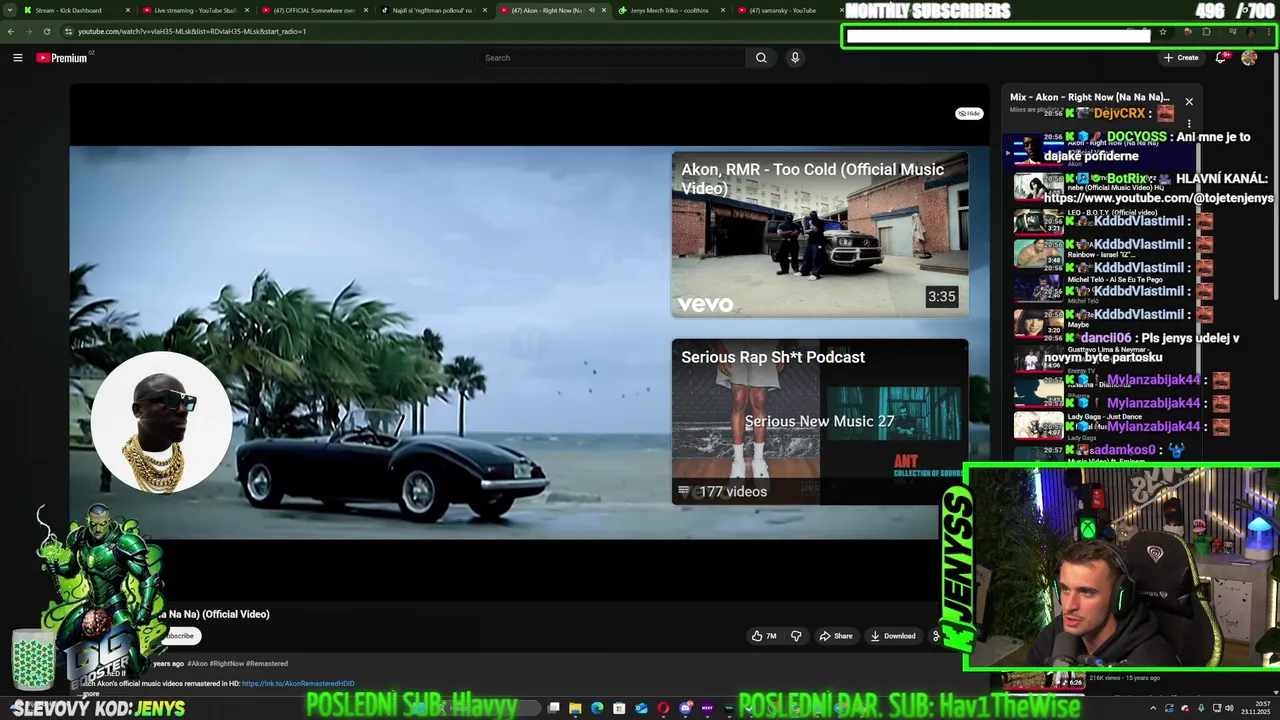
Task: Focus the YouTube search field
Action: (612, 58)
